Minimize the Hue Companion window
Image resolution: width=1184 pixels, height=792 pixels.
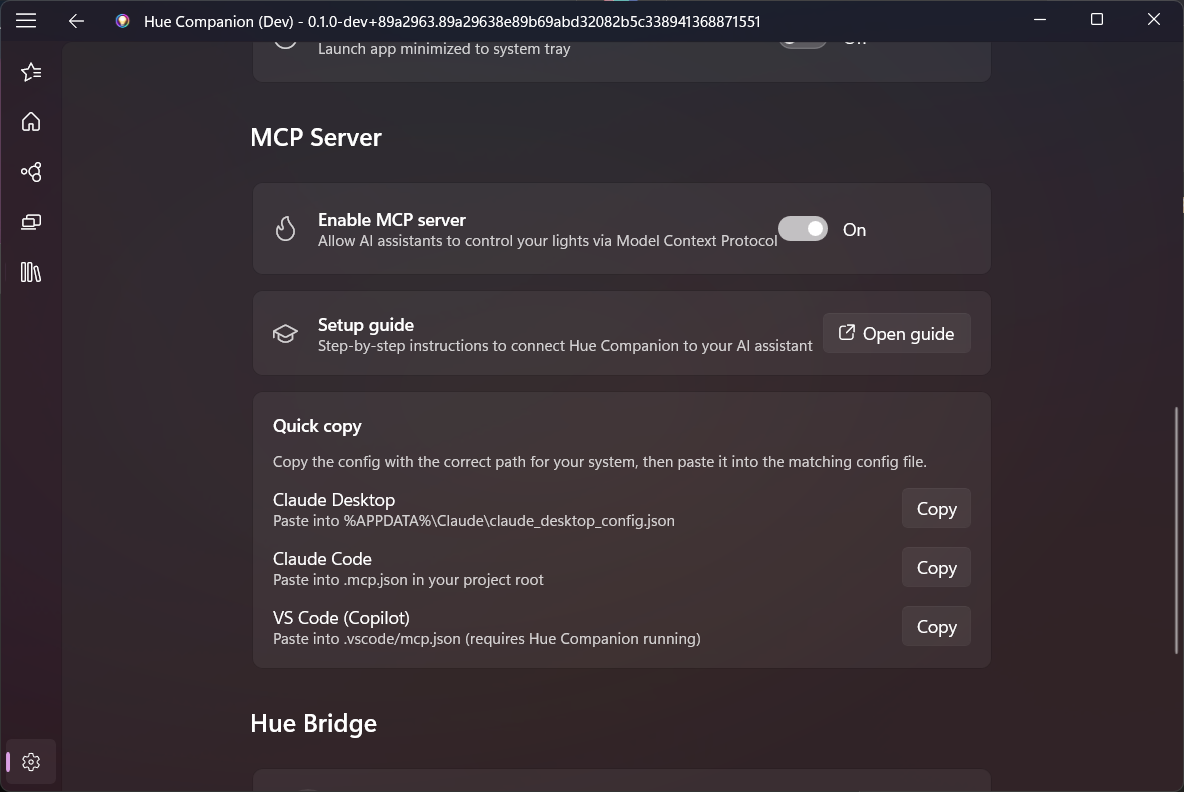pos(1040,20)
